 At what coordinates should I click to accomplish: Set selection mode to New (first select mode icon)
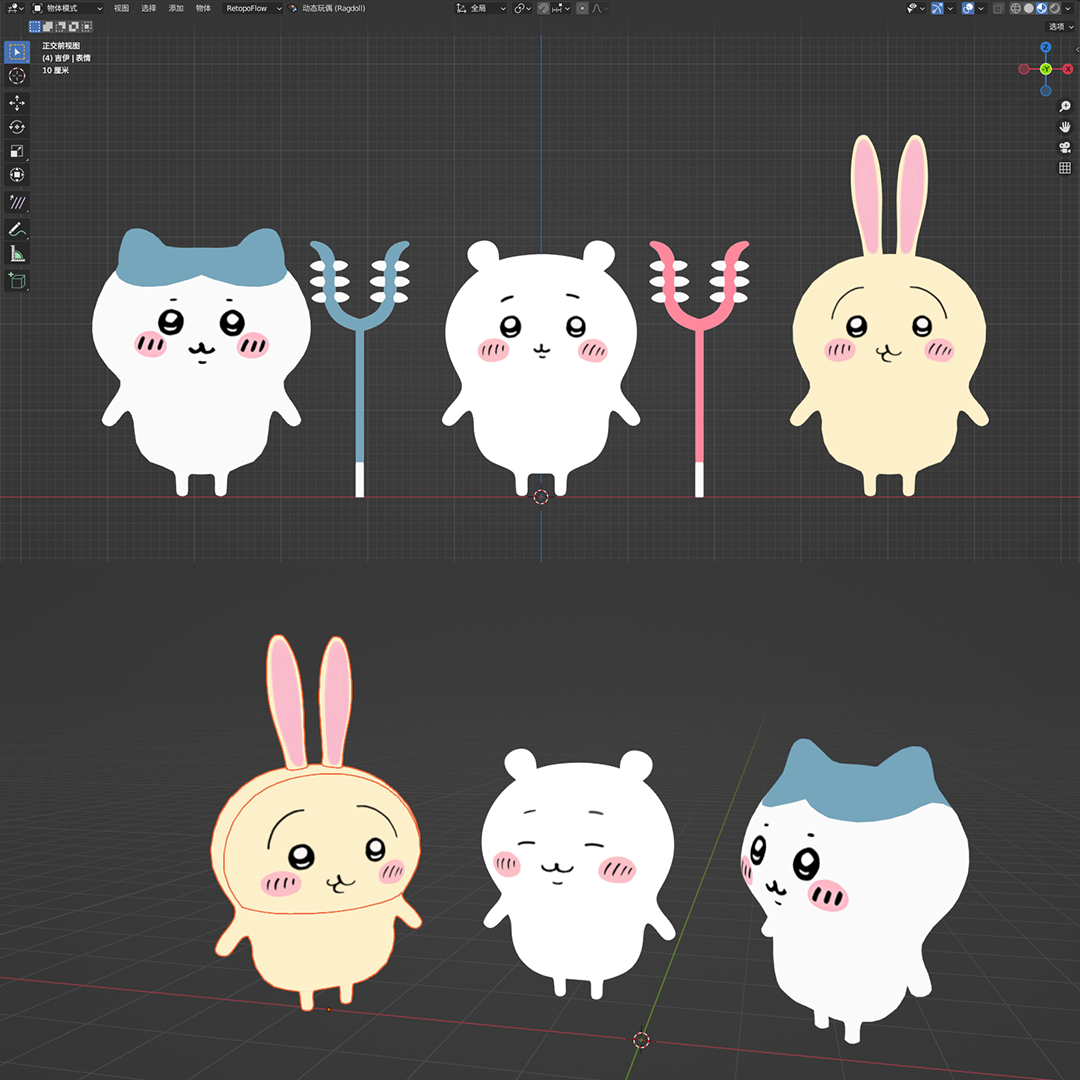[34, 27]
